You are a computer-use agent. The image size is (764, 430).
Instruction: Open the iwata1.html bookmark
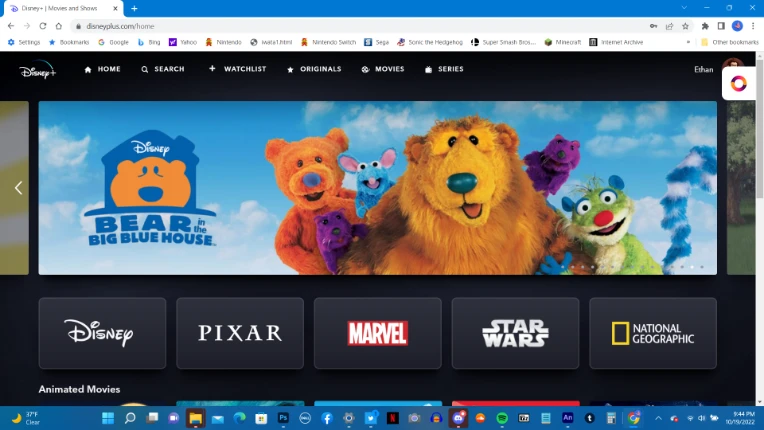tap(271, 42)
